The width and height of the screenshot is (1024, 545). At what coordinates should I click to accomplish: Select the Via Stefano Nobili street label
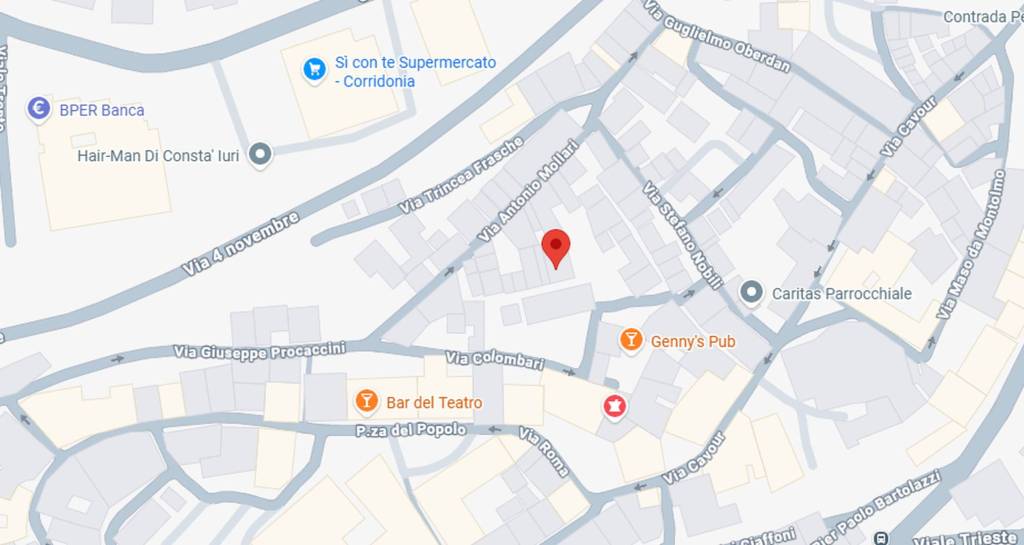pyautogui.click(x=682, y=235)
